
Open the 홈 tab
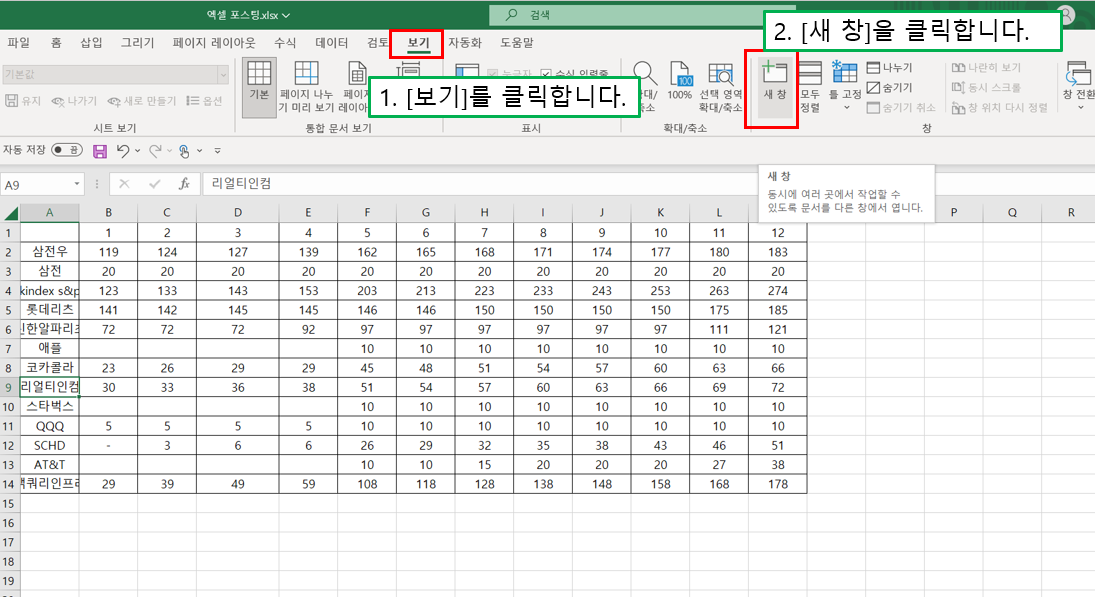point(56,43)
